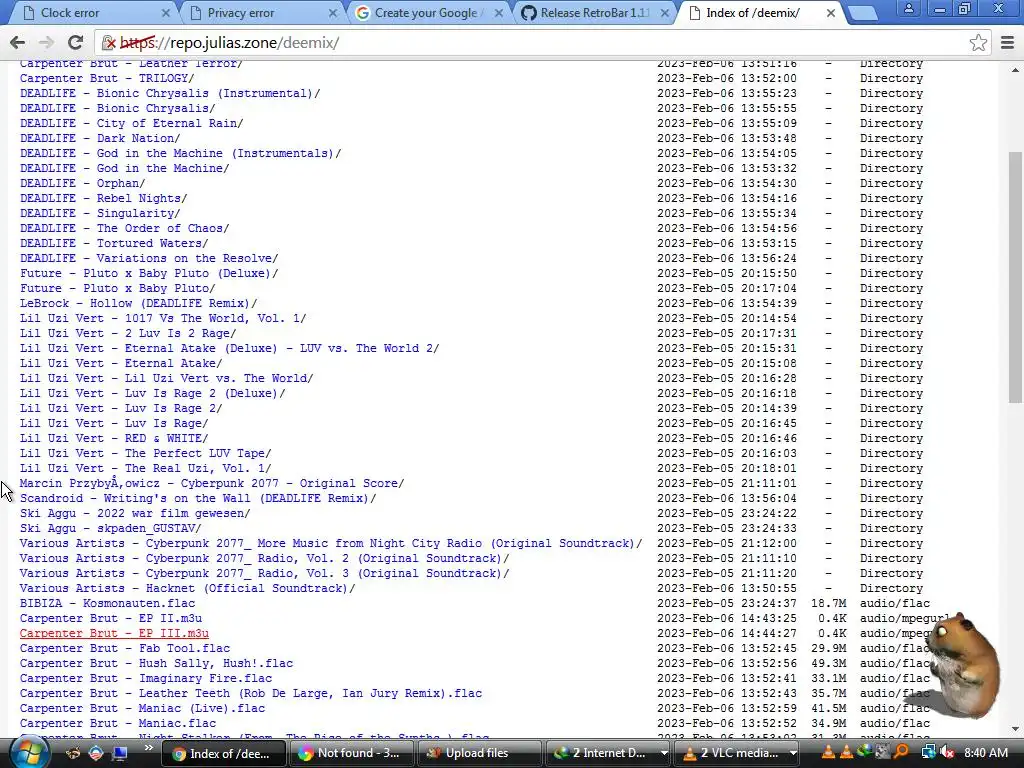Open Cyberpunk 2077 - Original Score folder
Viewport: 1024px width, 768px height.
coord(212,484)
